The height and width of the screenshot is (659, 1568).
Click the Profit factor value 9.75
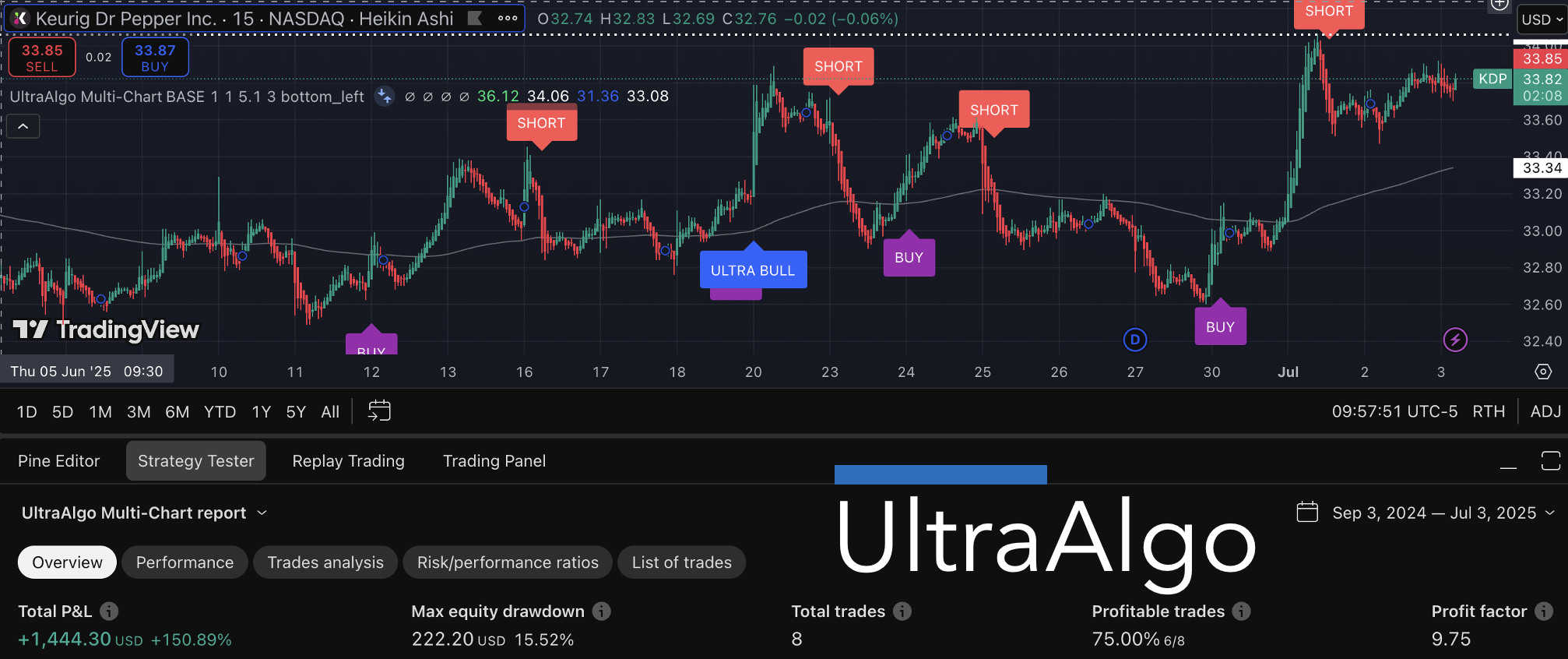coord(1451,640)
